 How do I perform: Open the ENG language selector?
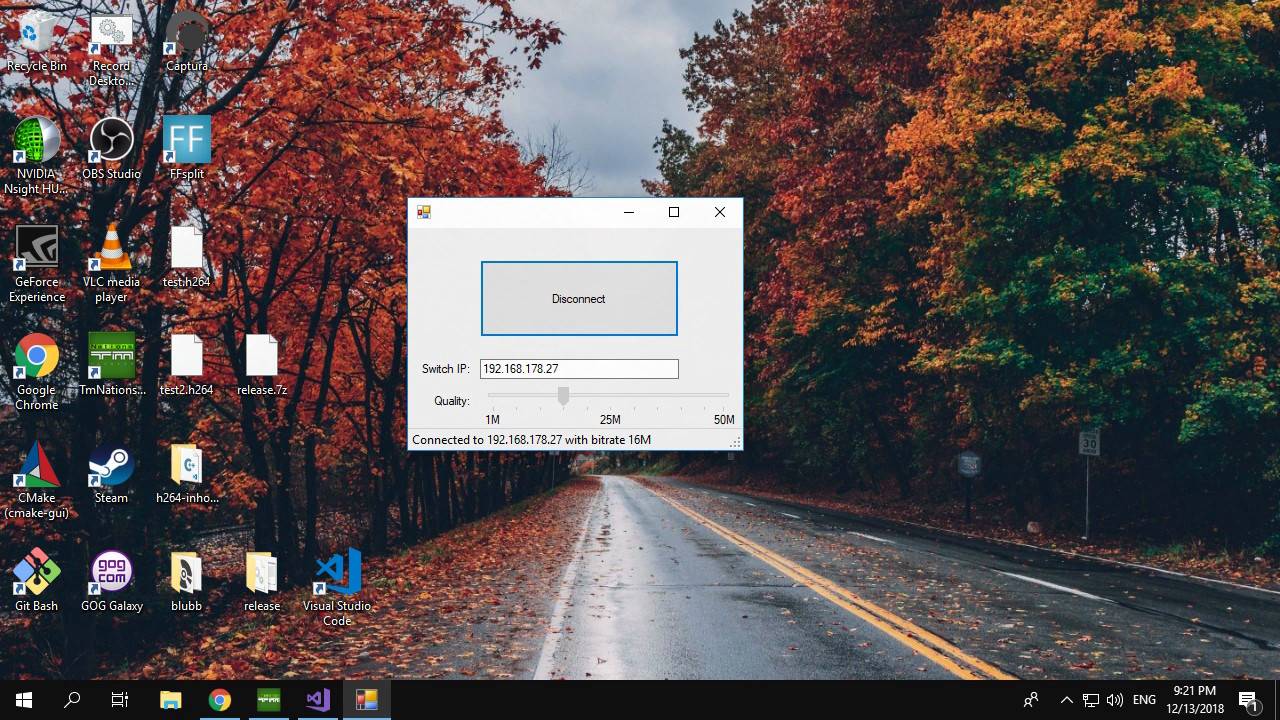point(1144,700)
